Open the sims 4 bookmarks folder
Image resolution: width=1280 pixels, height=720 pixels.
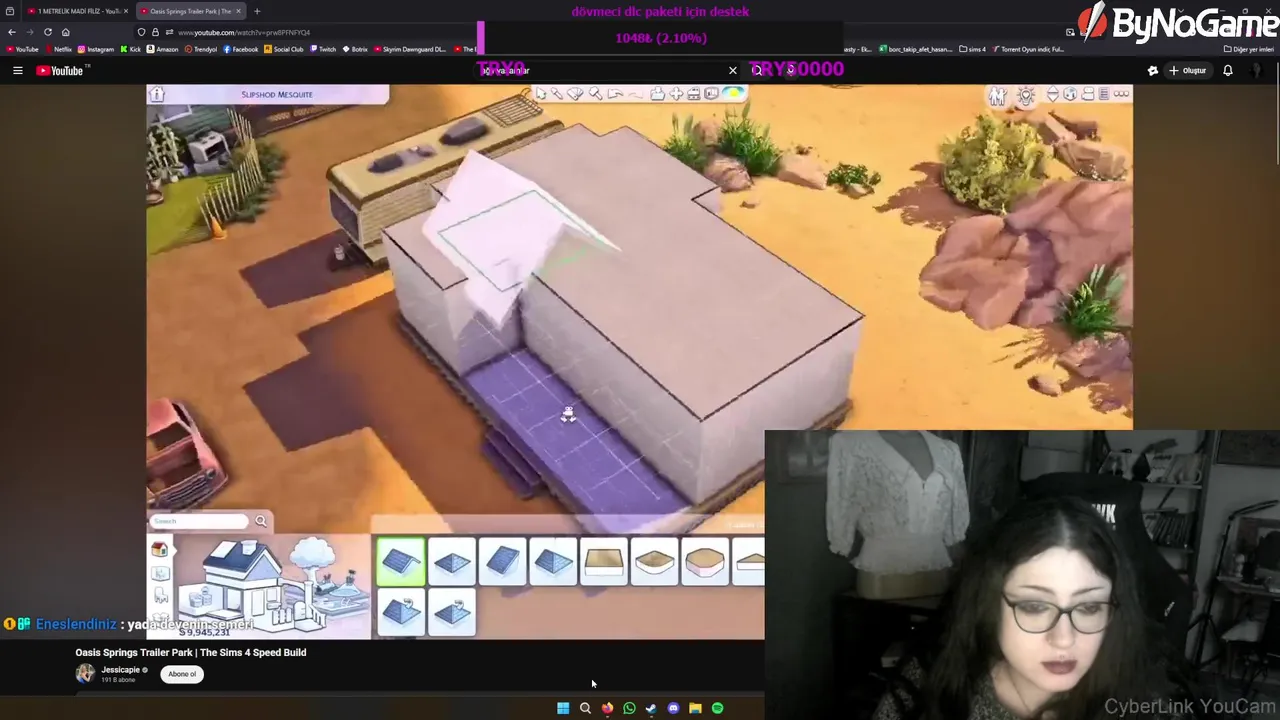click(x=972, y=49)
